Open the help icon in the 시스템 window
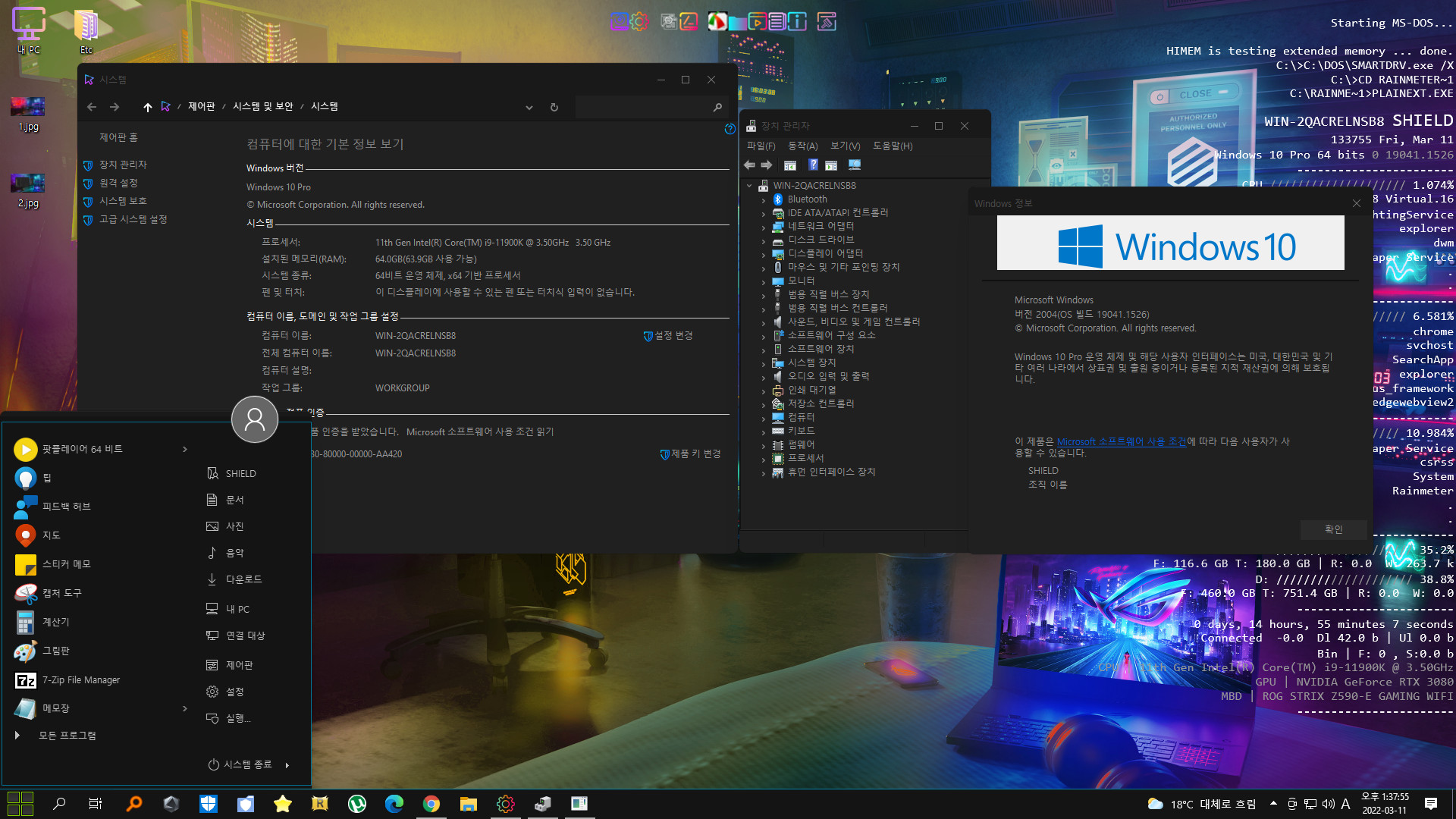1456x819 pixels. coord(730,129)
